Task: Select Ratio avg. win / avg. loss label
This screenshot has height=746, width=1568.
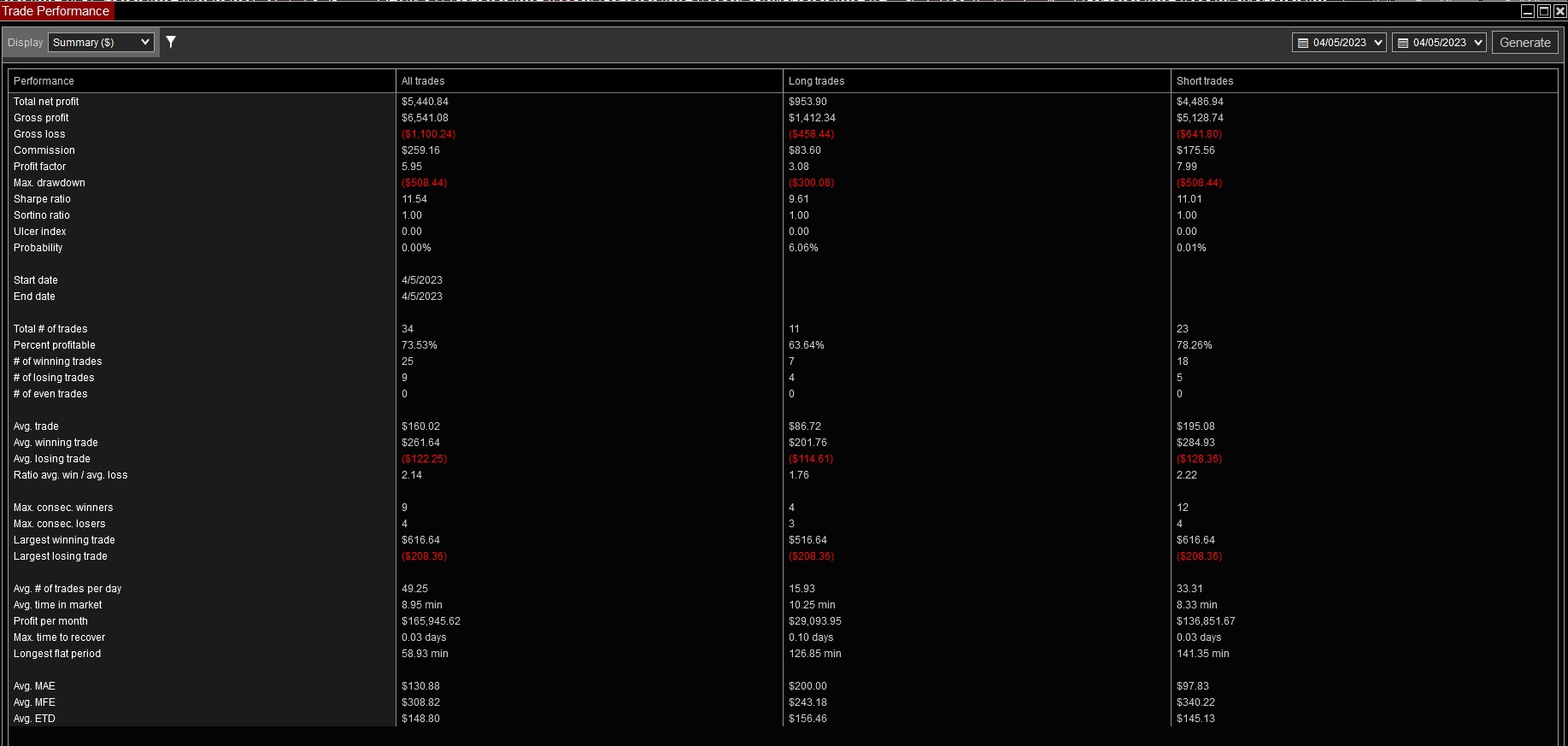Action: 70,475
